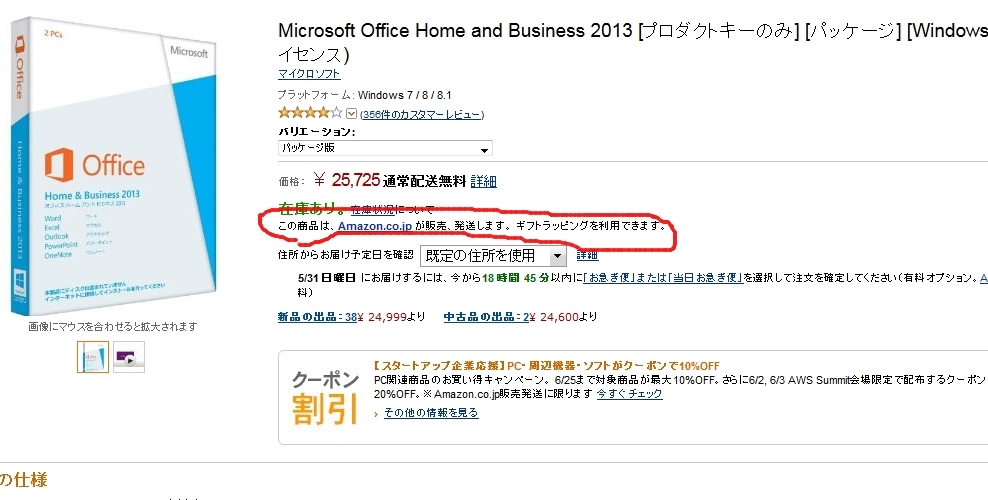Open the バリエーション パッケージ版 dropdown

click(385, 149)
